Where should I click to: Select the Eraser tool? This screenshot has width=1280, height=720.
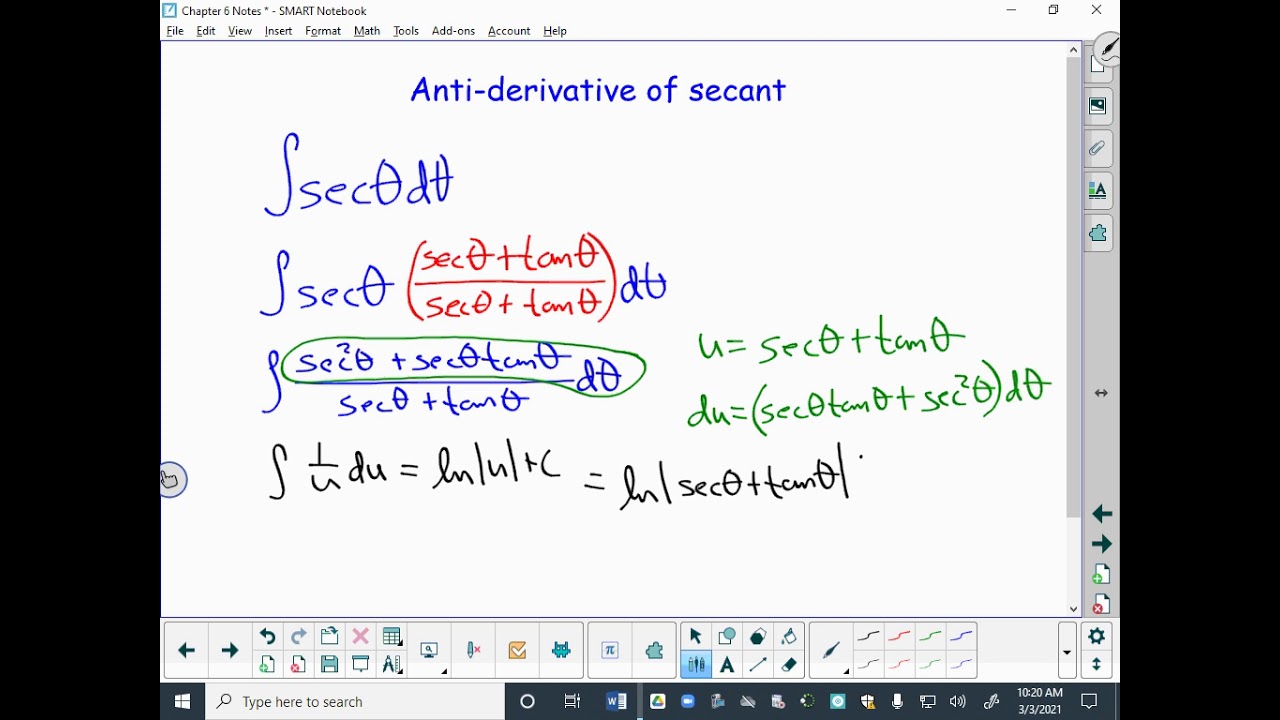[789, 664]
